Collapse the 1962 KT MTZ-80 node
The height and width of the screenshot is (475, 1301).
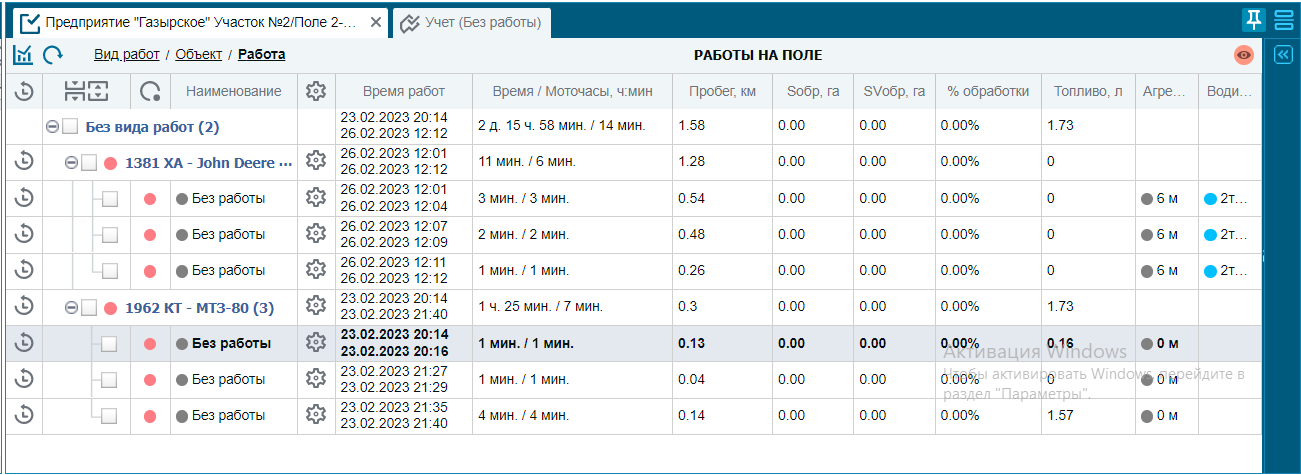tap(71, 308)
